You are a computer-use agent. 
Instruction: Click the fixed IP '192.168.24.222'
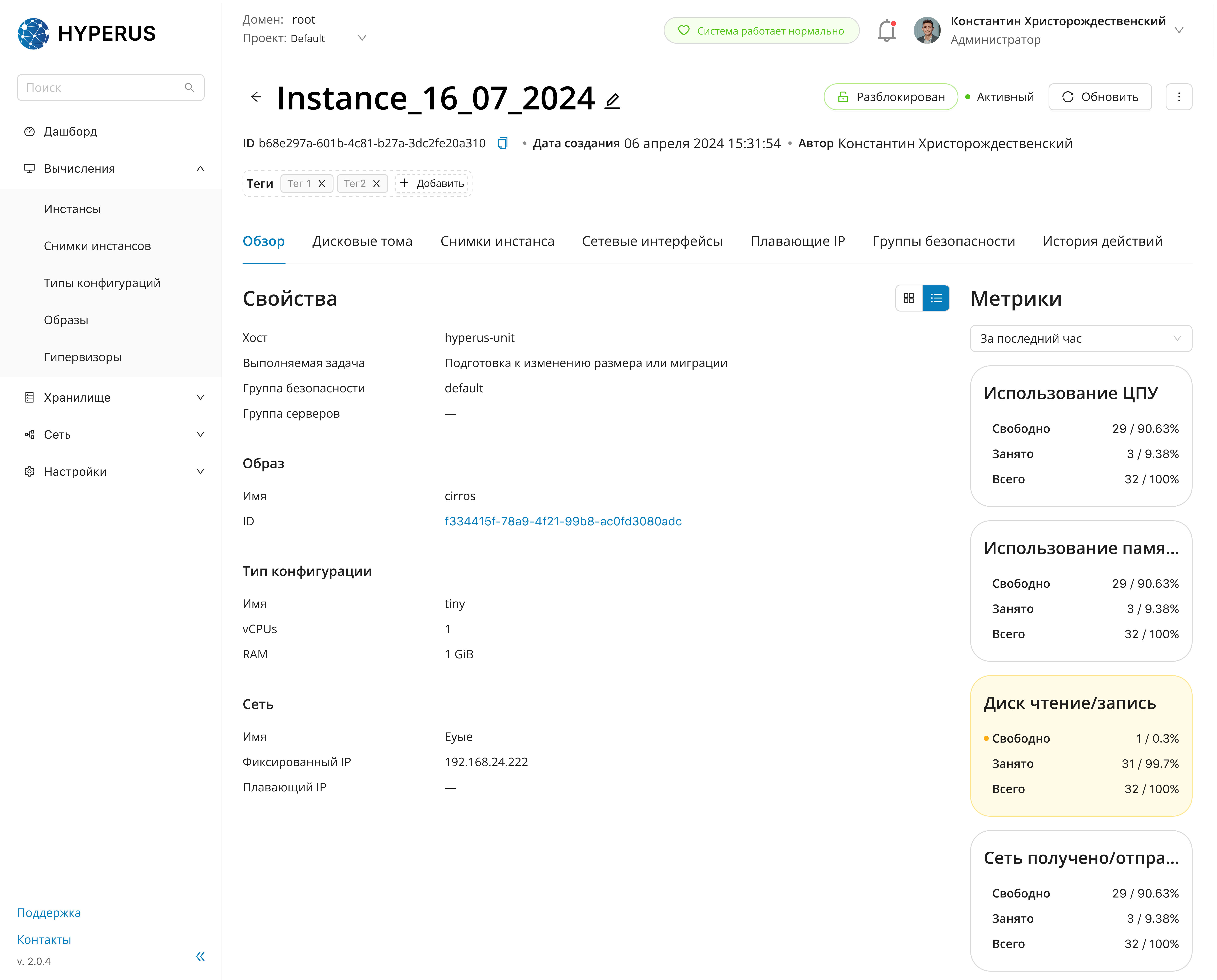click(486, 762)
